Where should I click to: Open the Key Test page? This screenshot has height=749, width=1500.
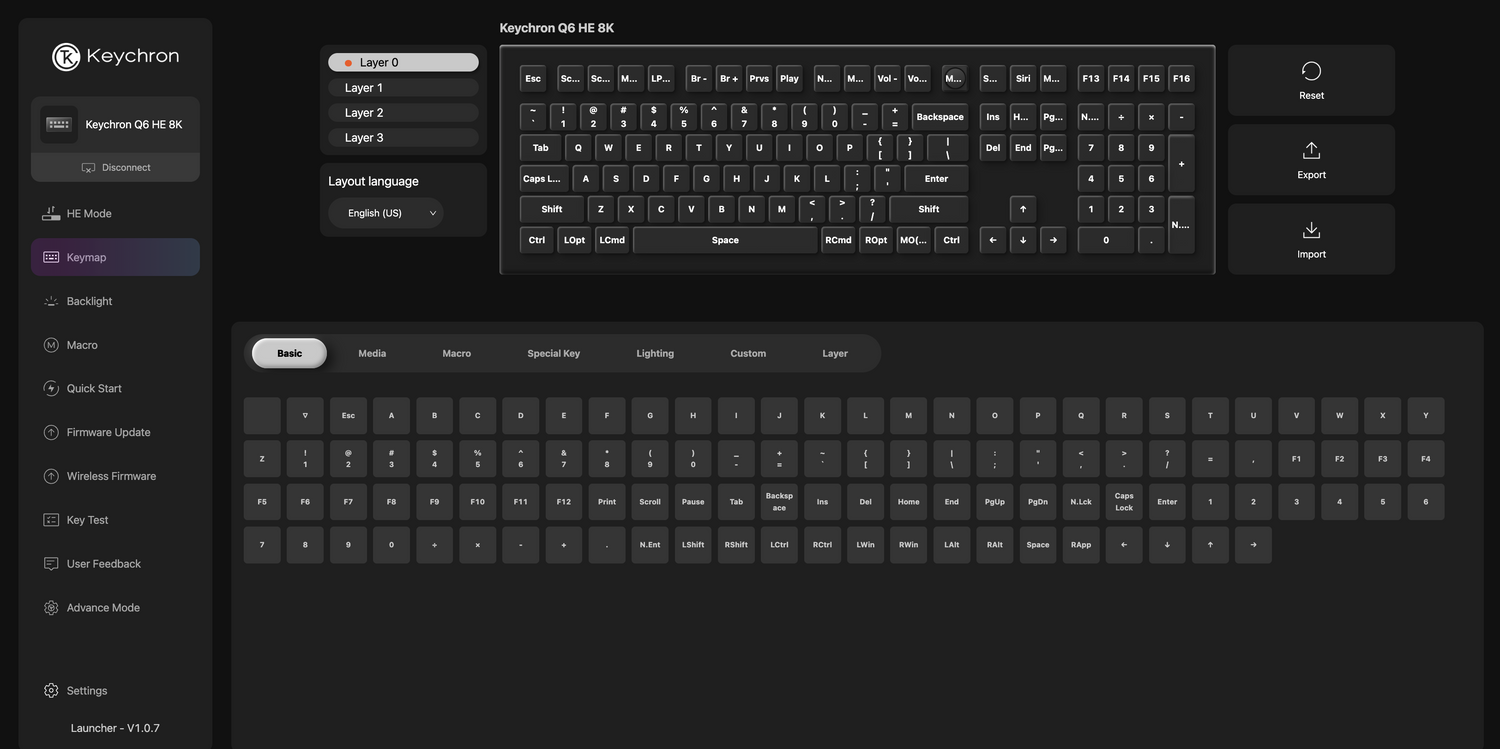[87, 520]
